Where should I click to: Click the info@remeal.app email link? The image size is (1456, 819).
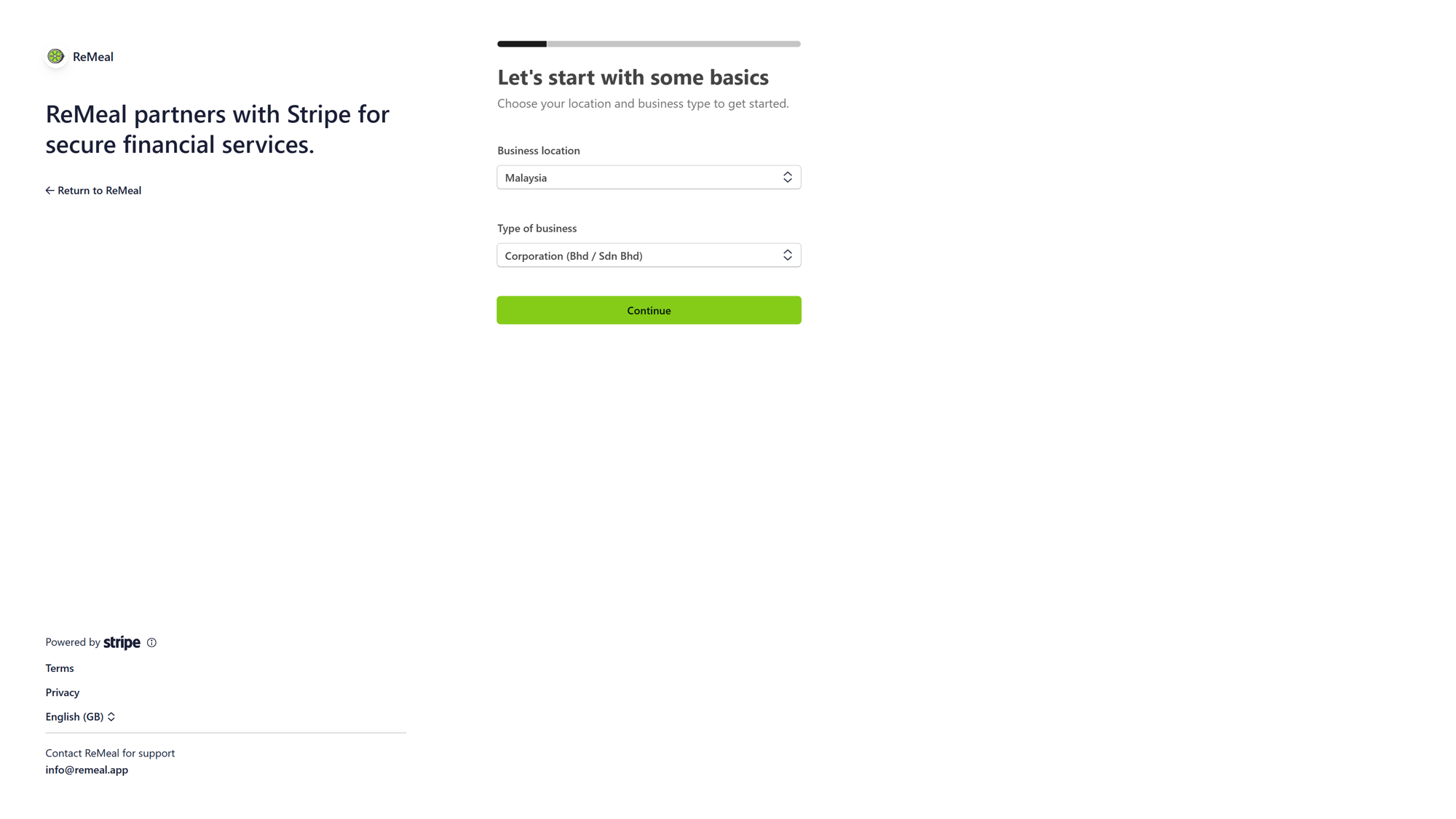coord(87,769)
